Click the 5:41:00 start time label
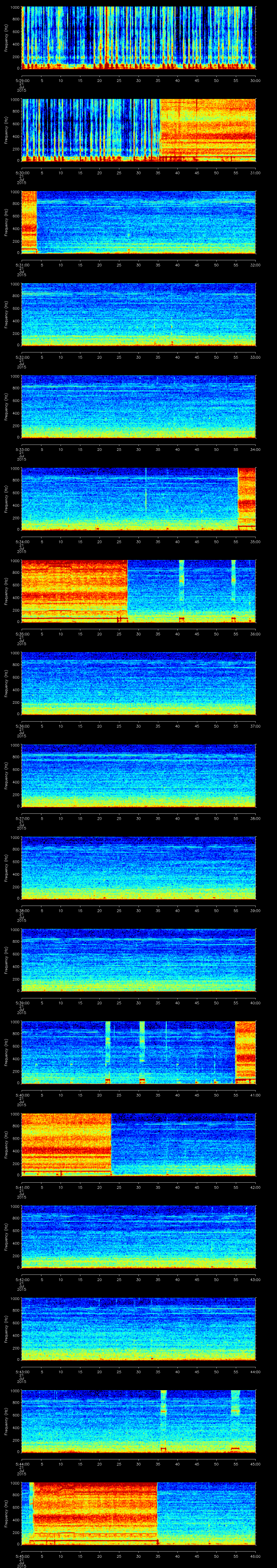Viewport: 277px width, 1568px height. point(22,1187)
